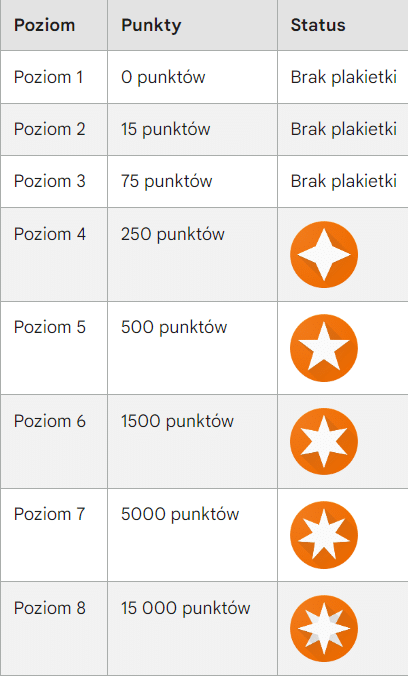408x676 pixels.
Task: Click the eight-point star badge for Poziom 8
Action: (324, 629)
